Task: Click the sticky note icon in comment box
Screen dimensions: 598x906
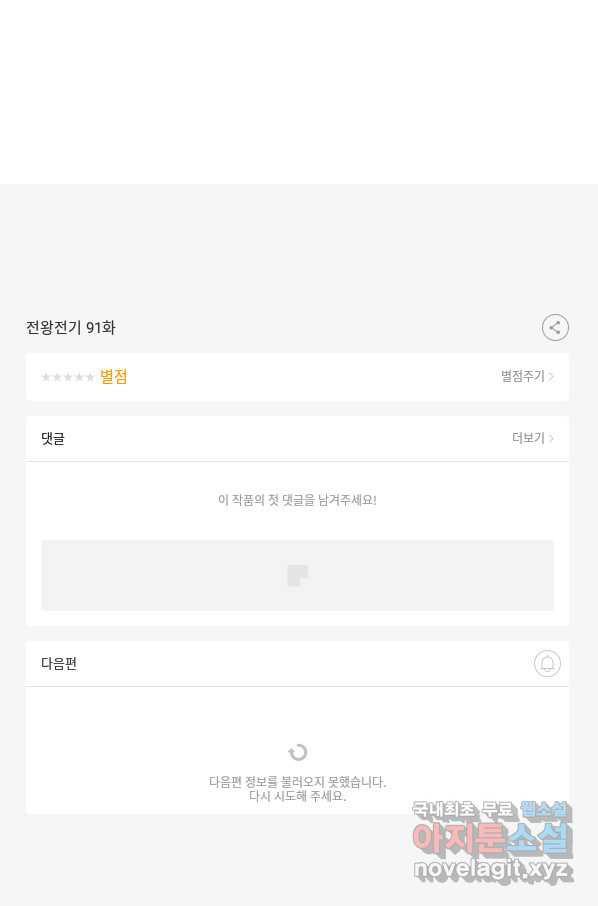Action: coord(298,575)
